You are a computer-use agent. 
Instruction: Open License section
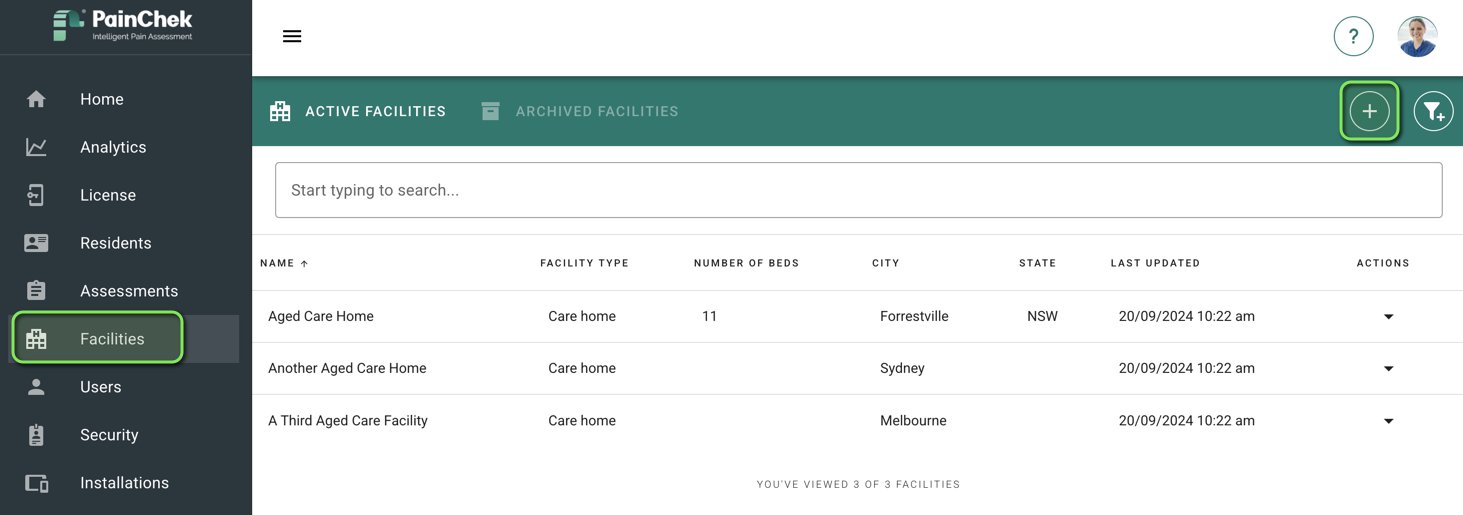coord(108,195)
